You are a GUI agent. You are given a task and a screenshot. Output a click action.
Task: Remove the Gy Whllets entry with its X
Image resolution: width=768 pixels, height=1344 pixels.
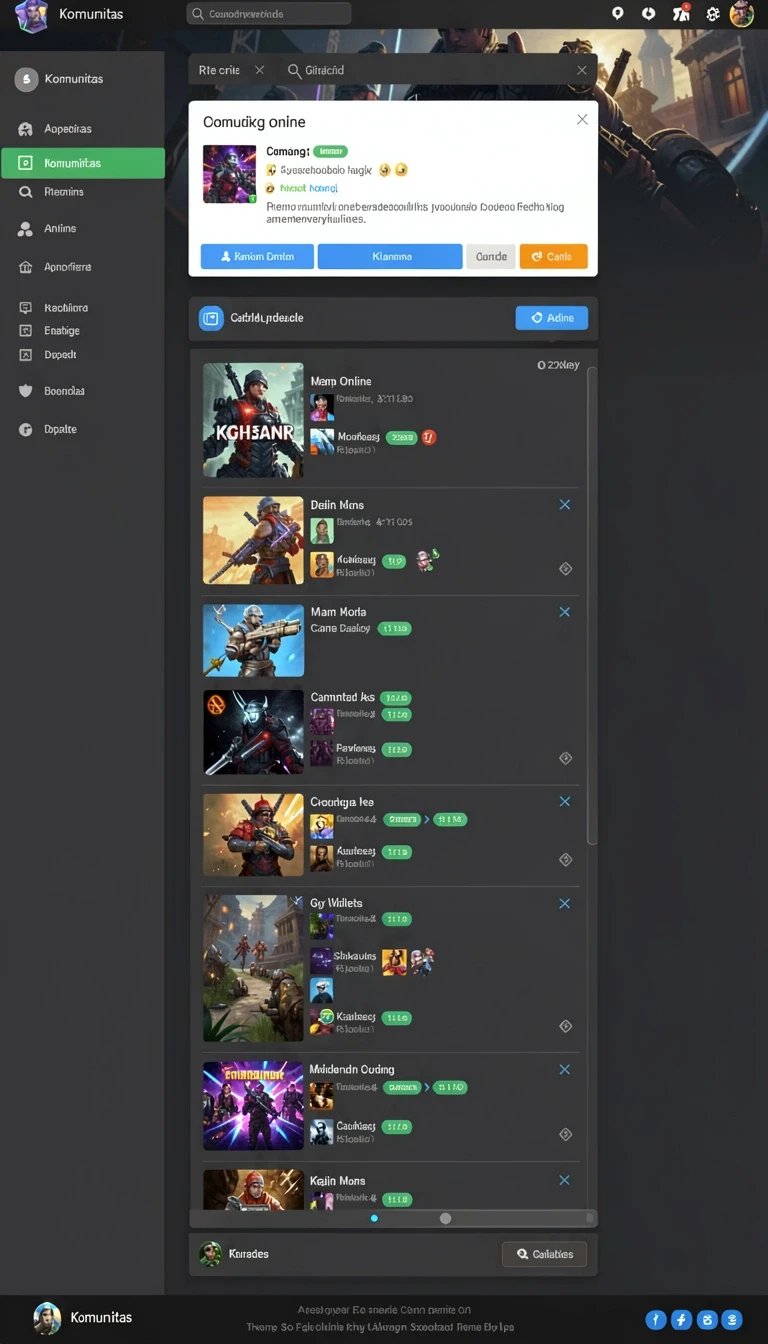pyautogui.click(x=565, y=904)
